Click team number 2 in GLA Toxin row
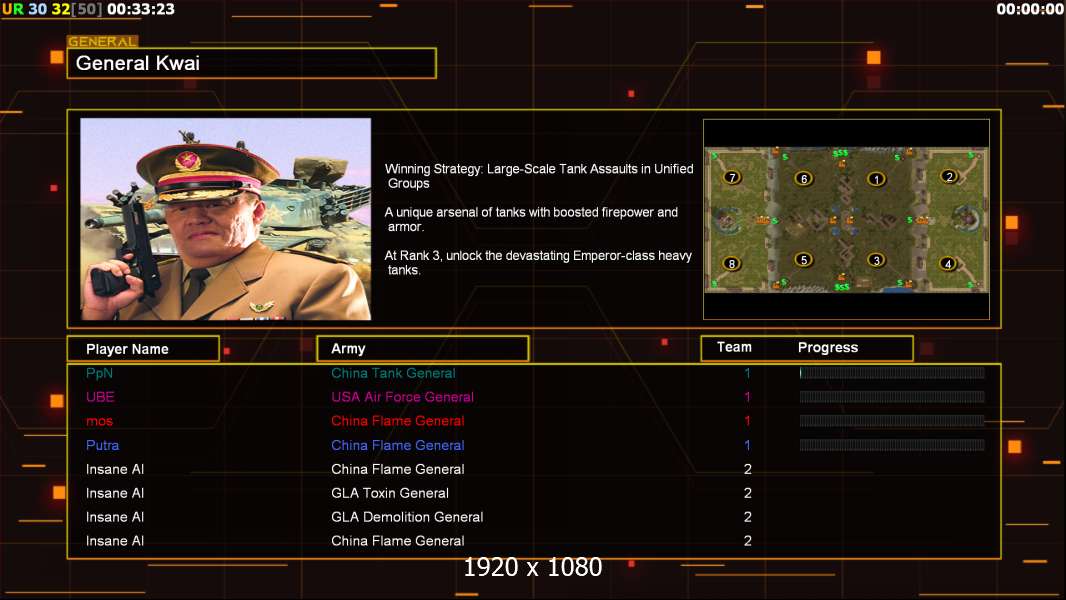The width and height of the screenshot is (1066, 600). coord(748,493)
